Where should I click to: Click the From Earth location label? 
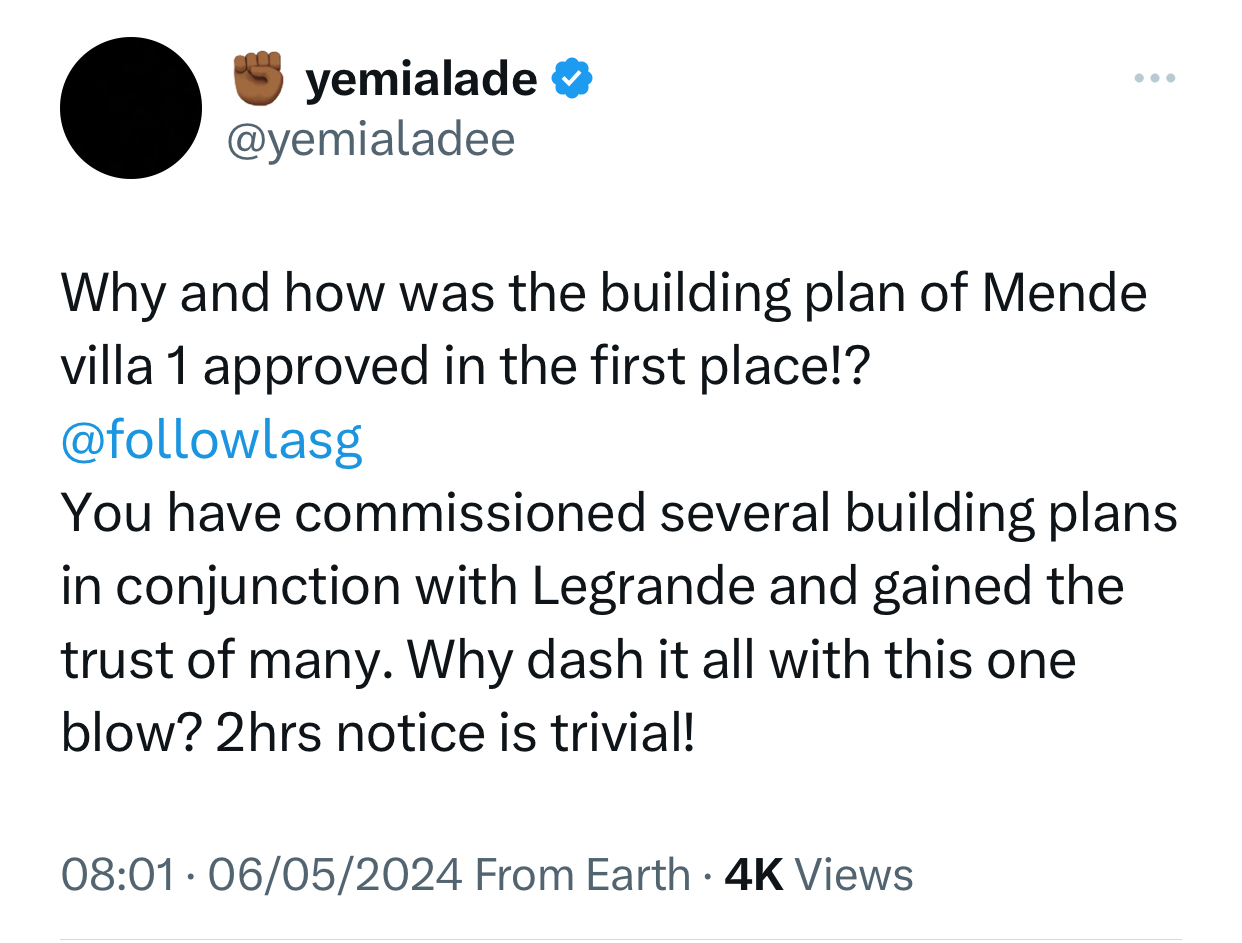point(582,875)
